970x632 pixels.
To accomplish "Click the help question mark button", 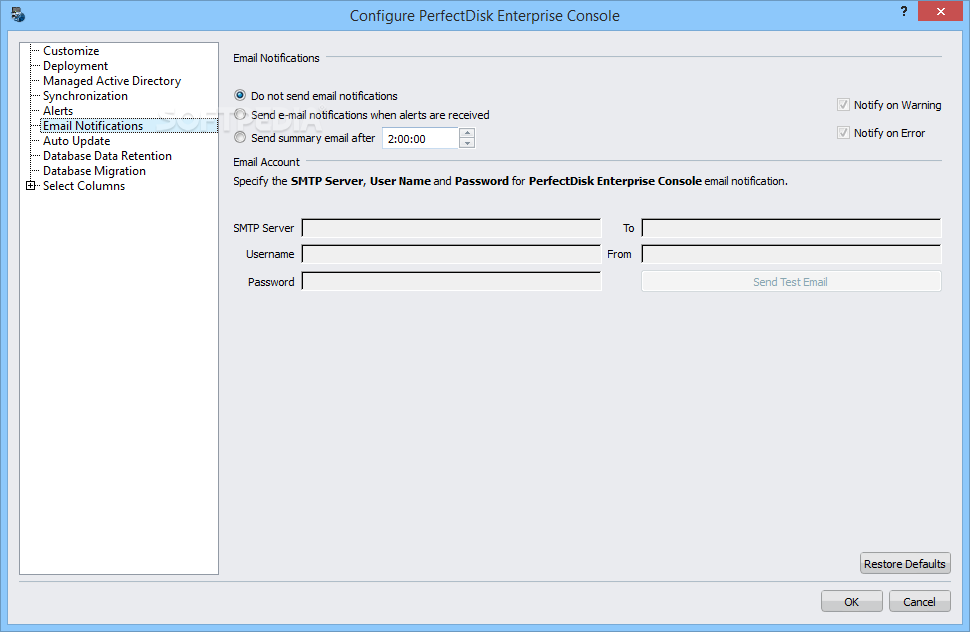I will point(904,11).
